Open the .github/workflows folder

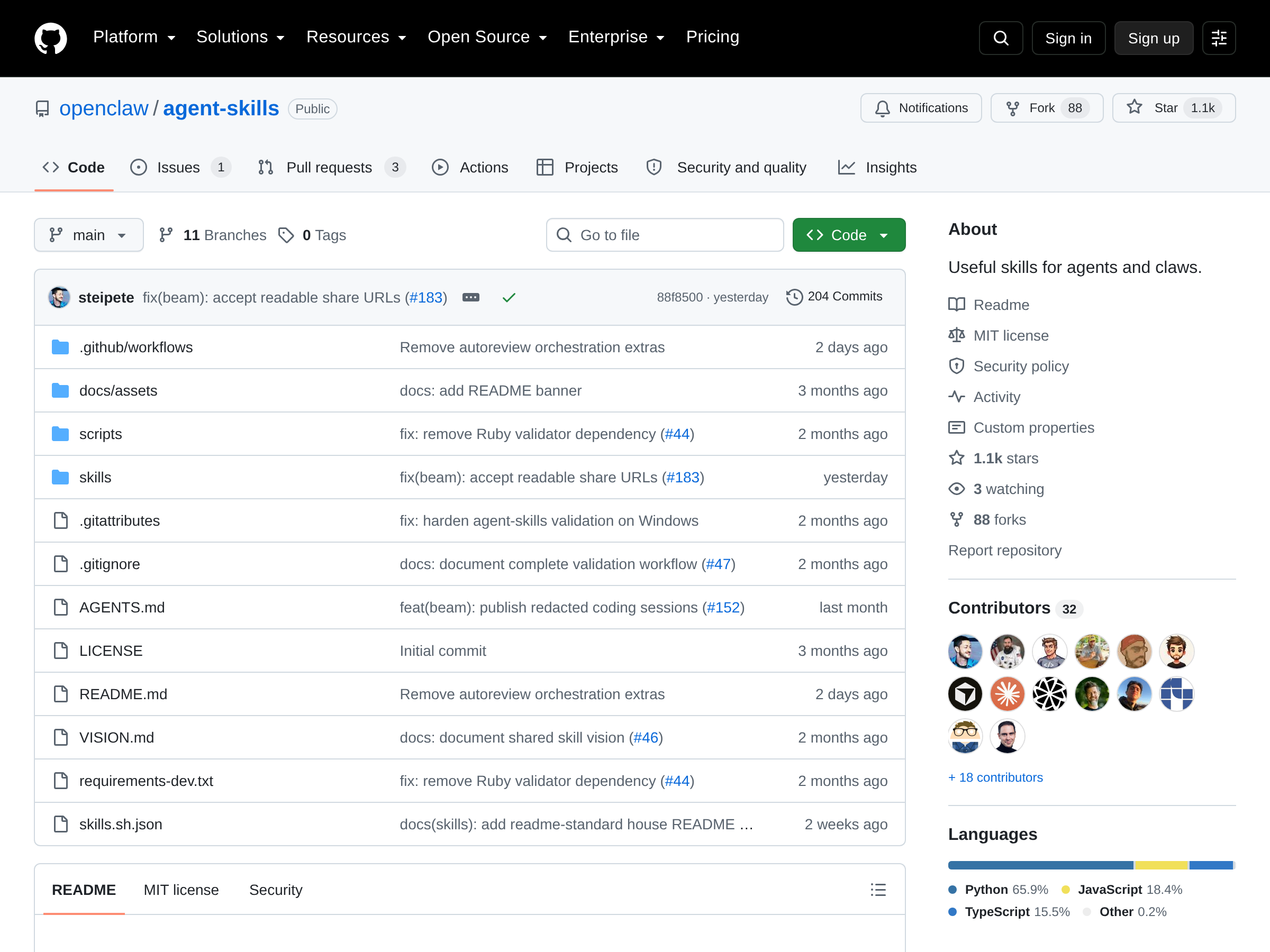(136, 347)
